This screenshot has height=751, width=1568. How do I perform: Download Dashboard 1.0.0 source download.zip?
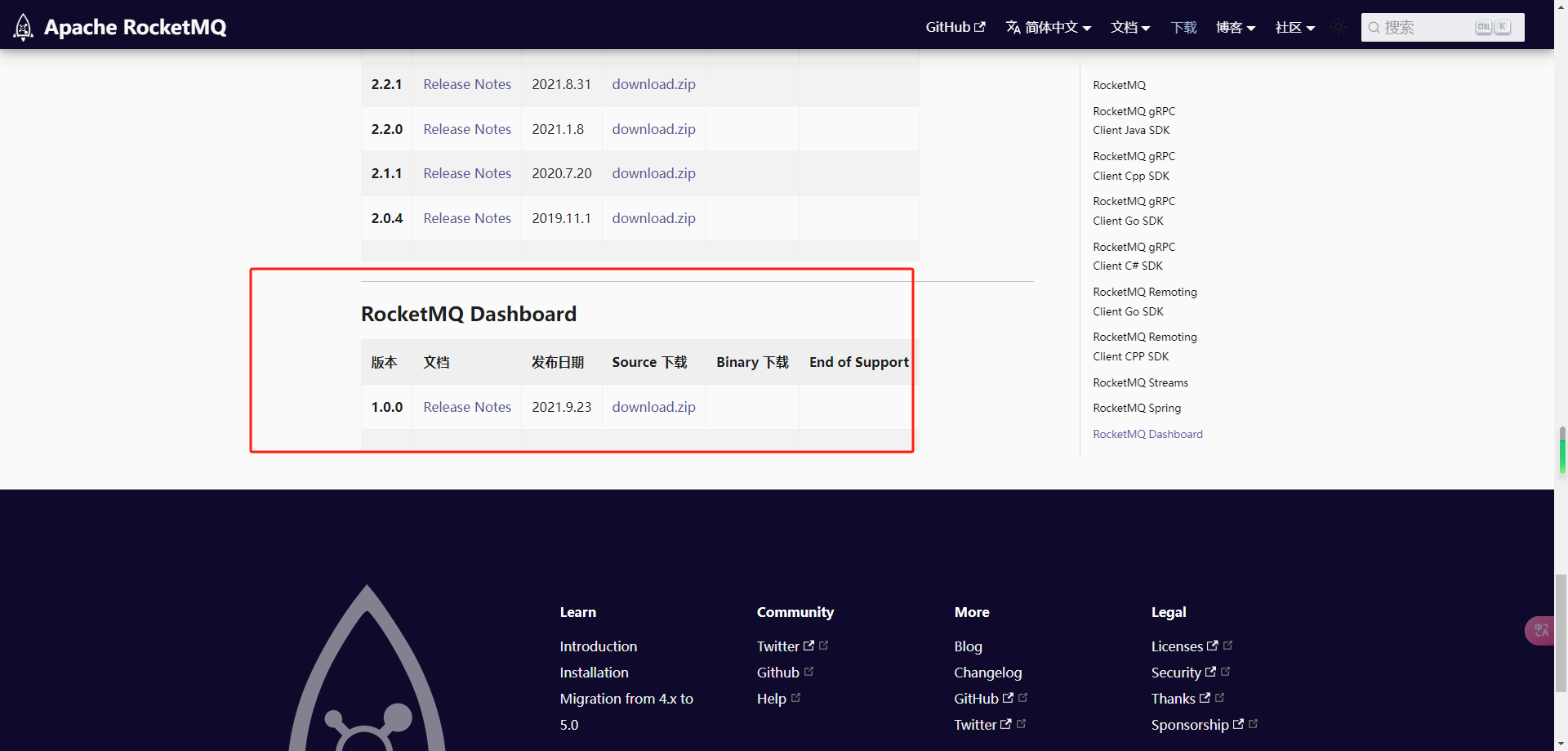coord(654,407)
